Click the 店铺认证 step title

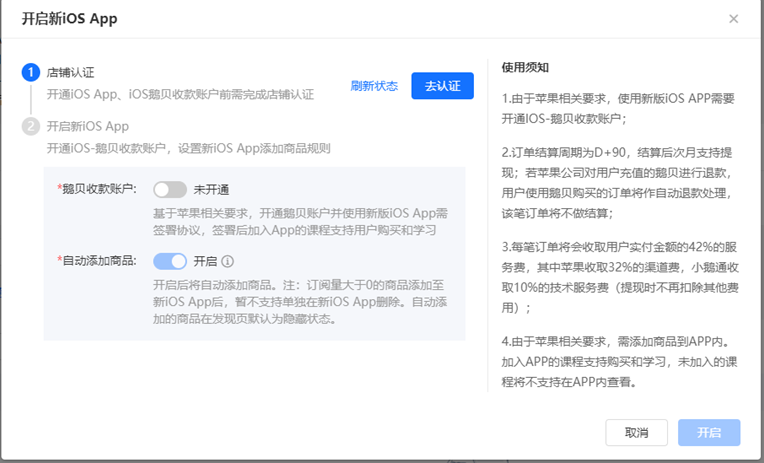tap(71, 73)
